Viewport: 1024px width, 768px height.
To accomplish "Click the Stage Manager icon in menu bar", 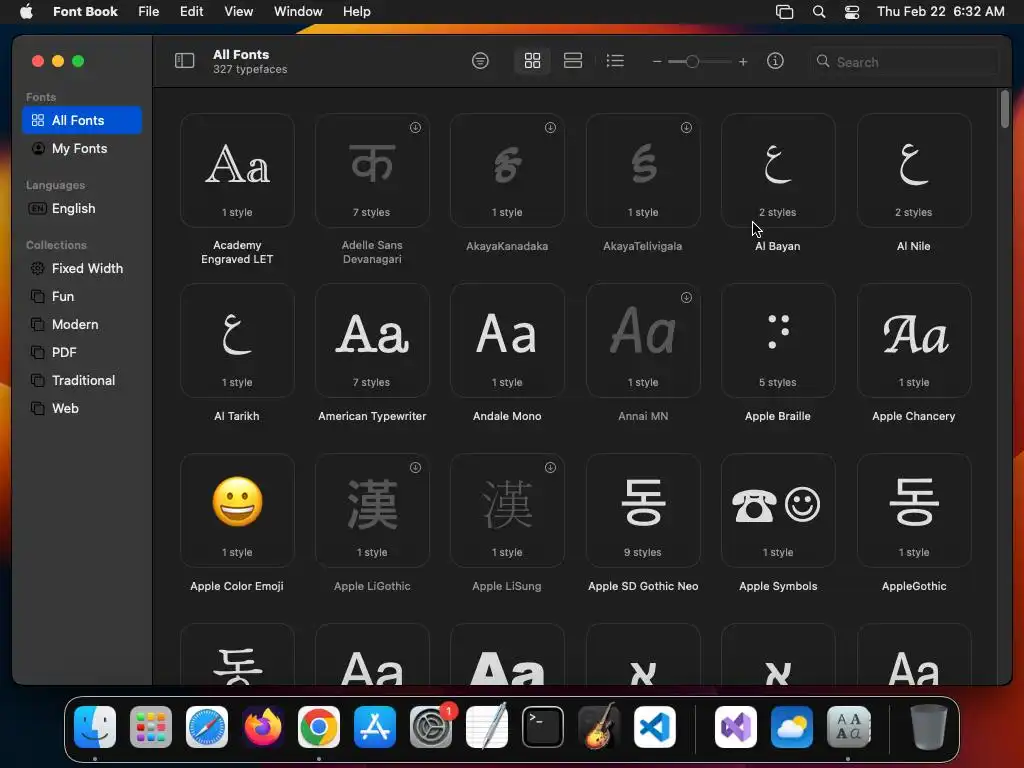I will [784, 11].
